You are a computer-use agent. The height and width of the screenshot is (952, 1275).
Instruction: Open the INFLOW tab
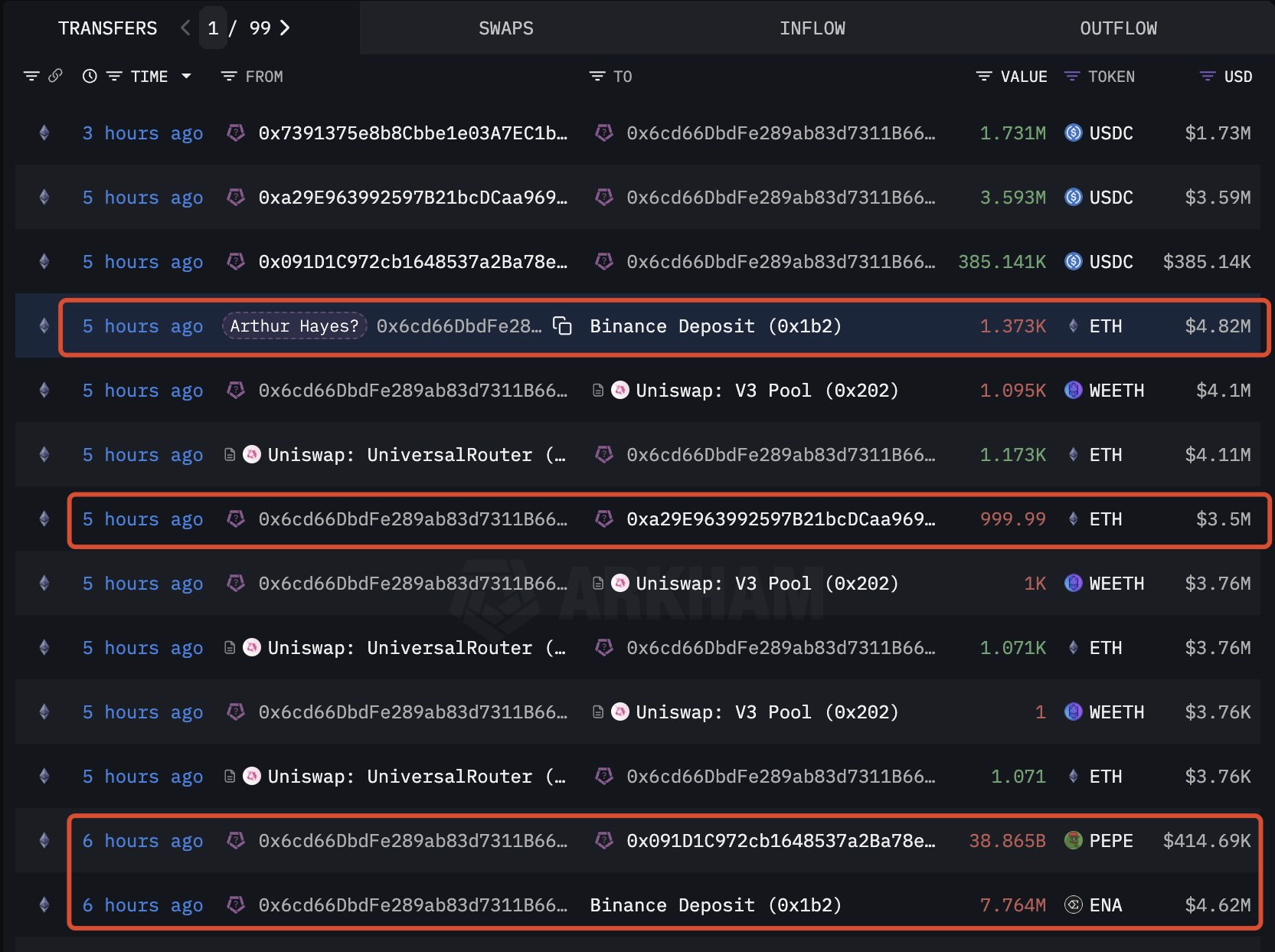pyautogui.click(x=812, y=28)
